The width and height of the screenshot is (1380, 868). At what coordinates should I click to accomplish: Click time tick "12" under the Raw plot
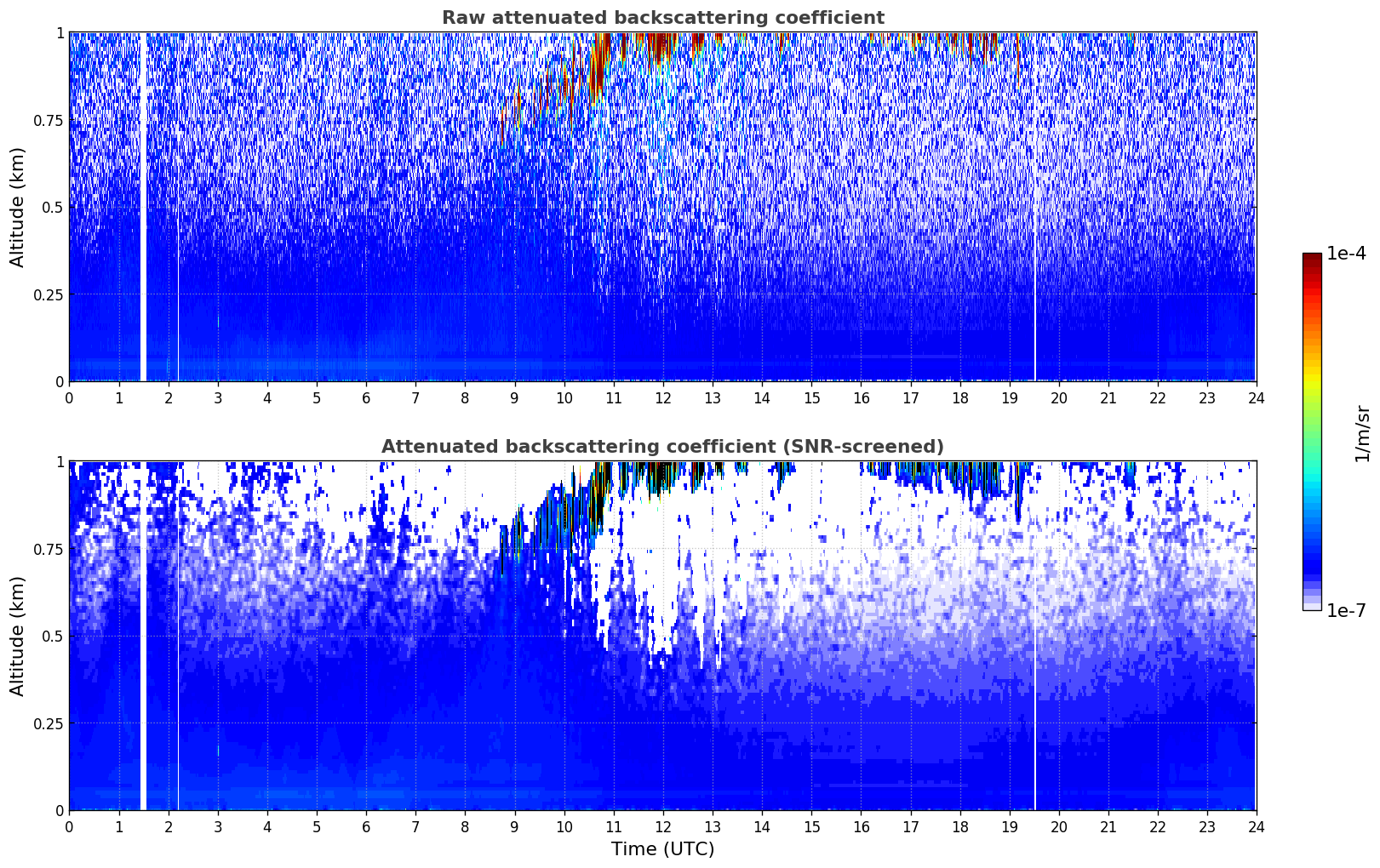[x=662, y=397]
